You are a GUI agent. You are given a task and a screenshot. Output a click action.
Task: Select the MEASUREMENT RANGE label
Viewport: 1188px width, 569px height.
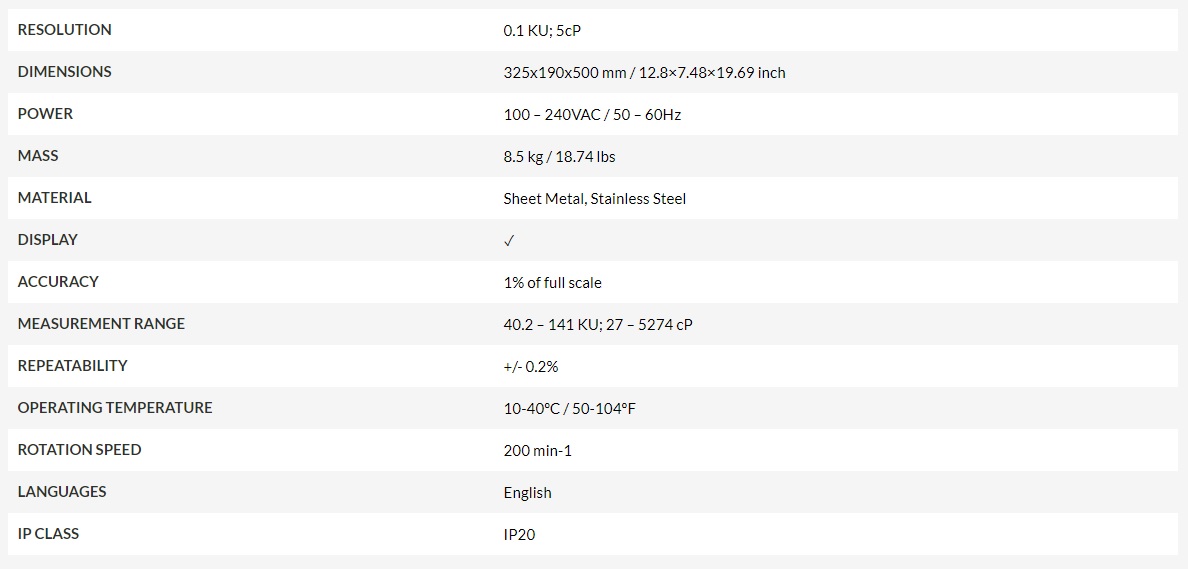tap(102, 324)
